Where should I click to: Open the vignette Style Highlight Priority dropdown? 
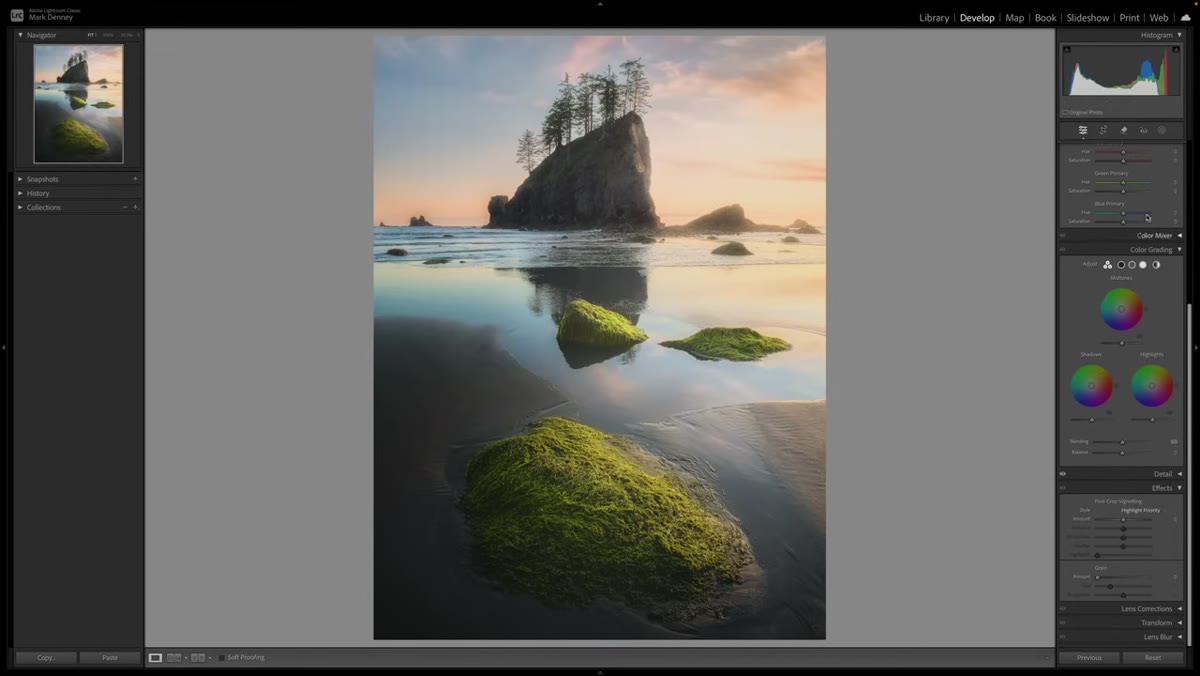tap(1141, 510)
